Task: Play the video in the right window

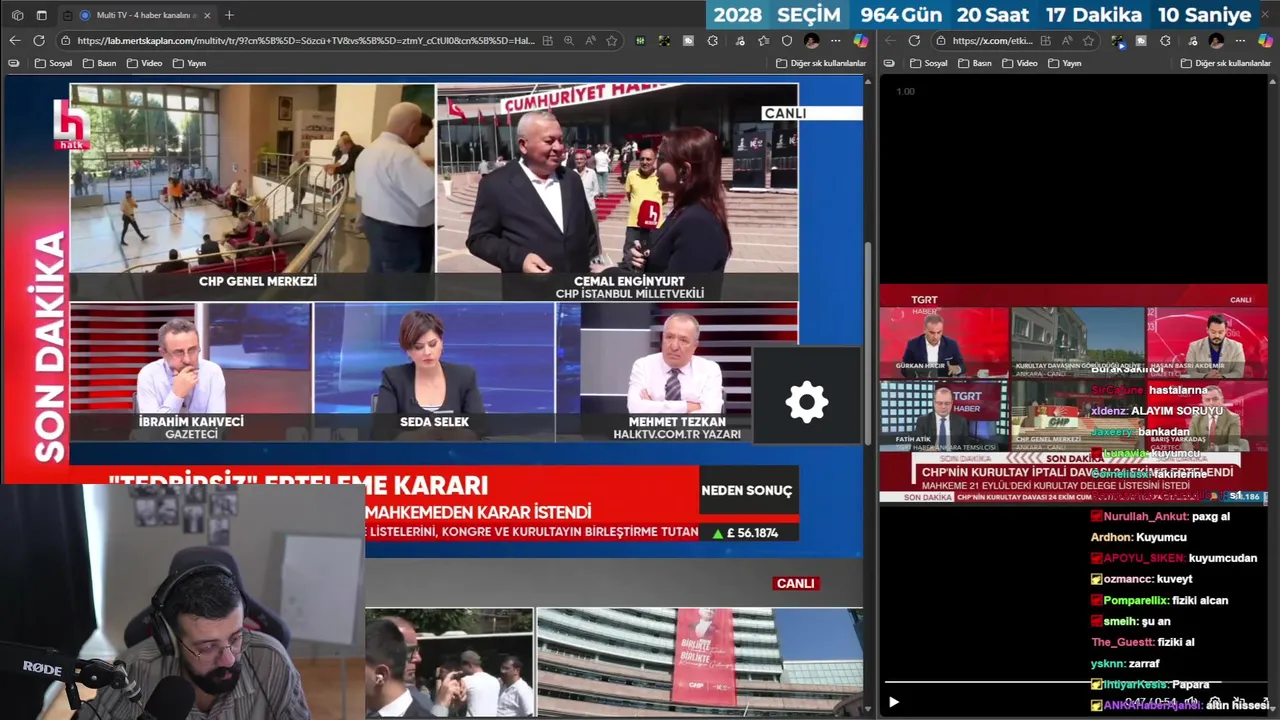Action: [x=893, y=702]
